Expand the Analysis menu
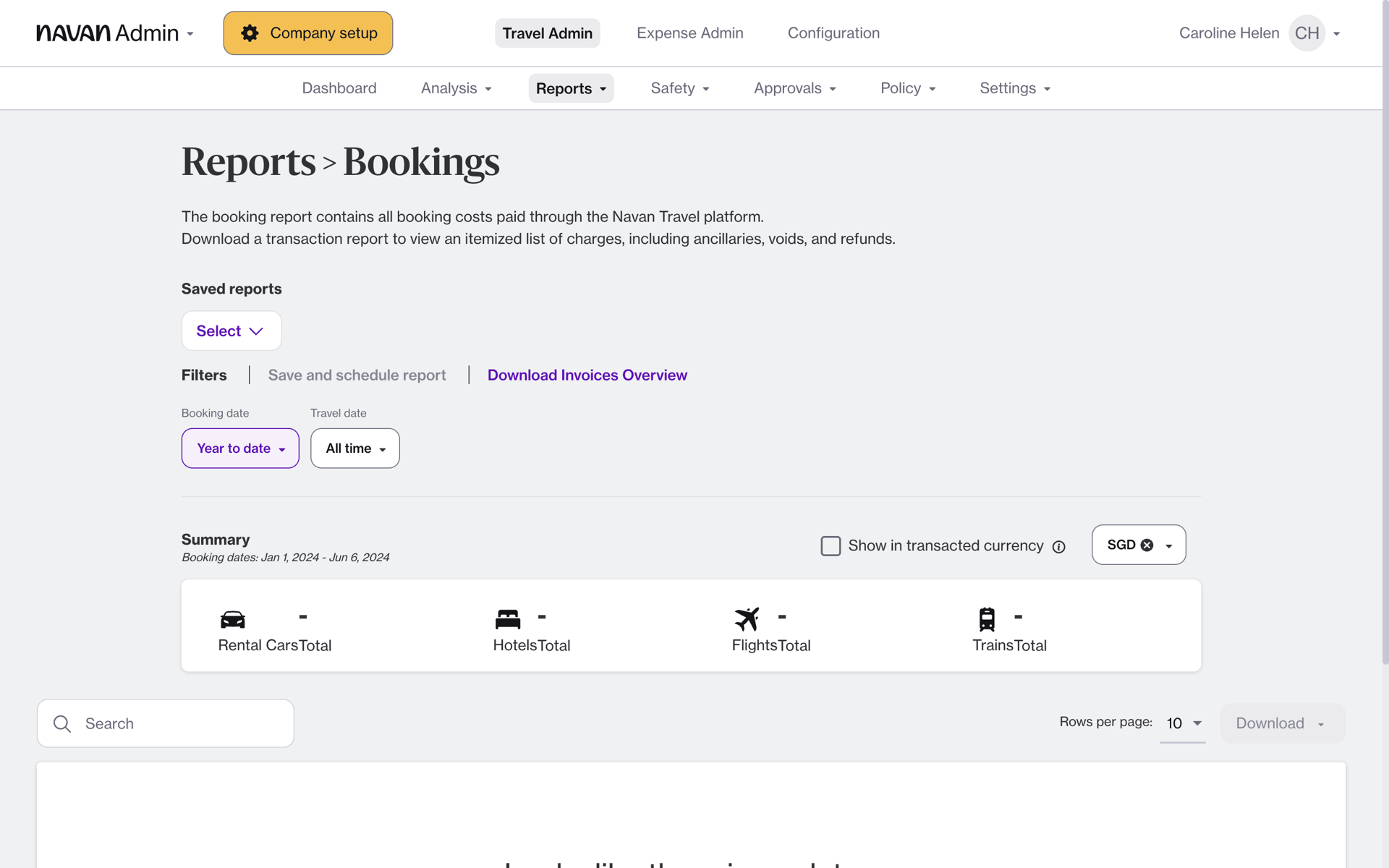1389x868 pixels. [x=456, y=88]
